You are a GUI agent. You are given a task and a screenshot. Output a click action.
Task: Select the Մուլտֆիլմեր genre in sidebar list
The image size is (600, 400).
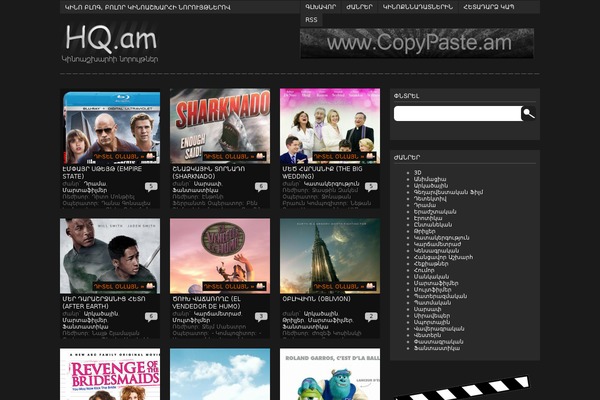pyautogui.click(x=432, y=290)
